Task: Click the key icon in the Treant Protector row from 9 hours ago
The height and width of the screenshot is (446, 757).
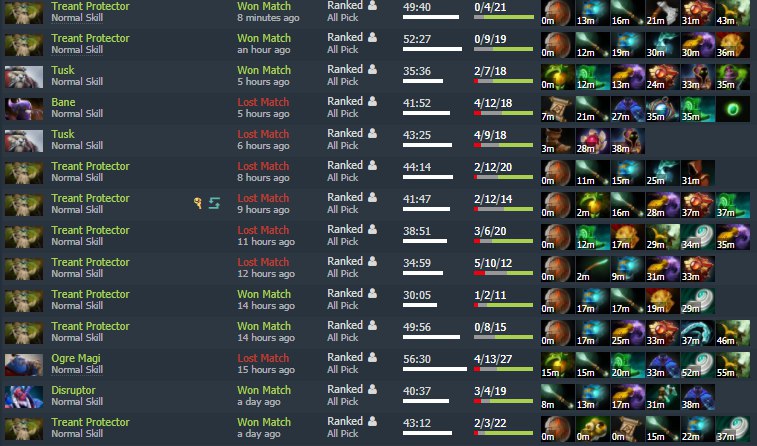Action: 198,203
